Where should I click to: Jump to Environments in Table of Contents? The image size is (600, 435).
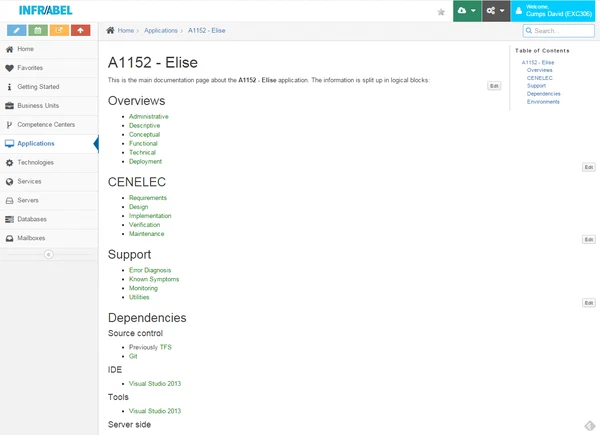coord(543,102)
